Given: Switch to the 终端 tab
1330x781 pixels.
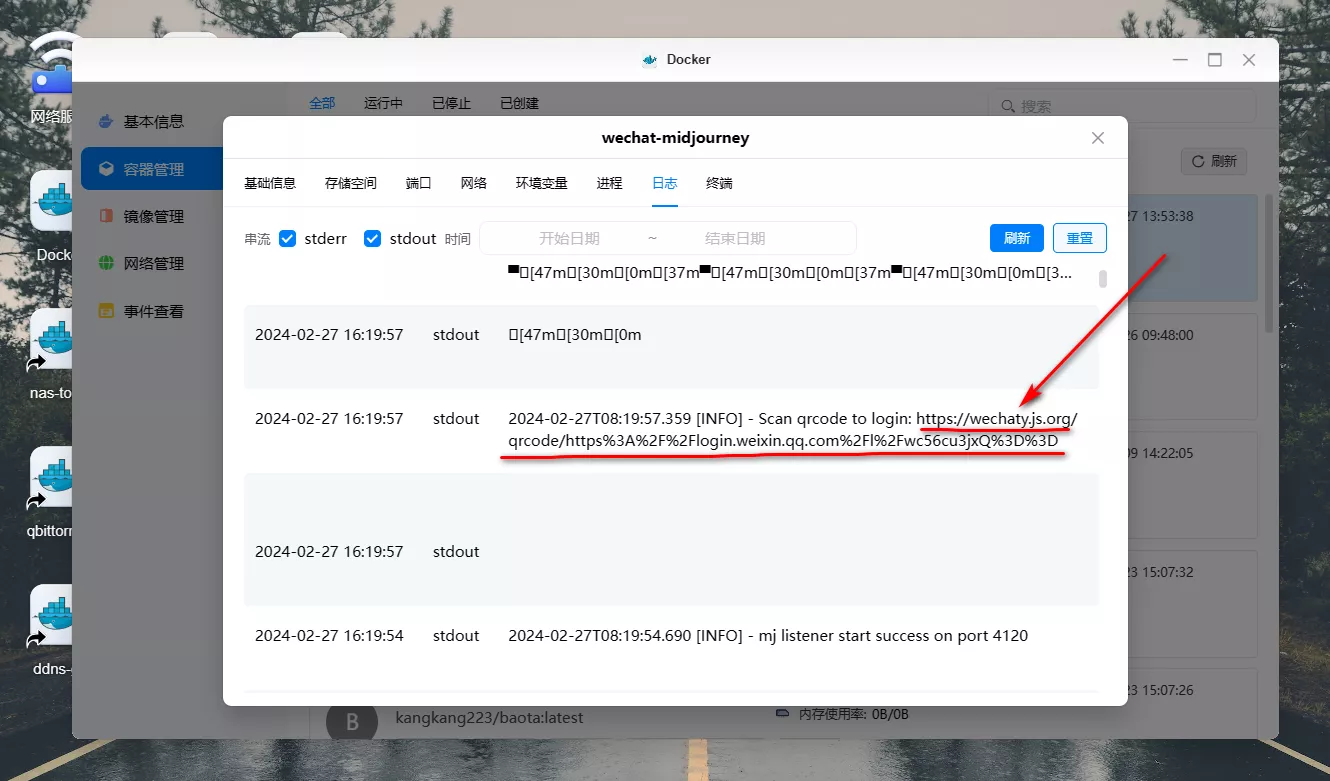Looking at the screenshot, I should click(719, 183).
